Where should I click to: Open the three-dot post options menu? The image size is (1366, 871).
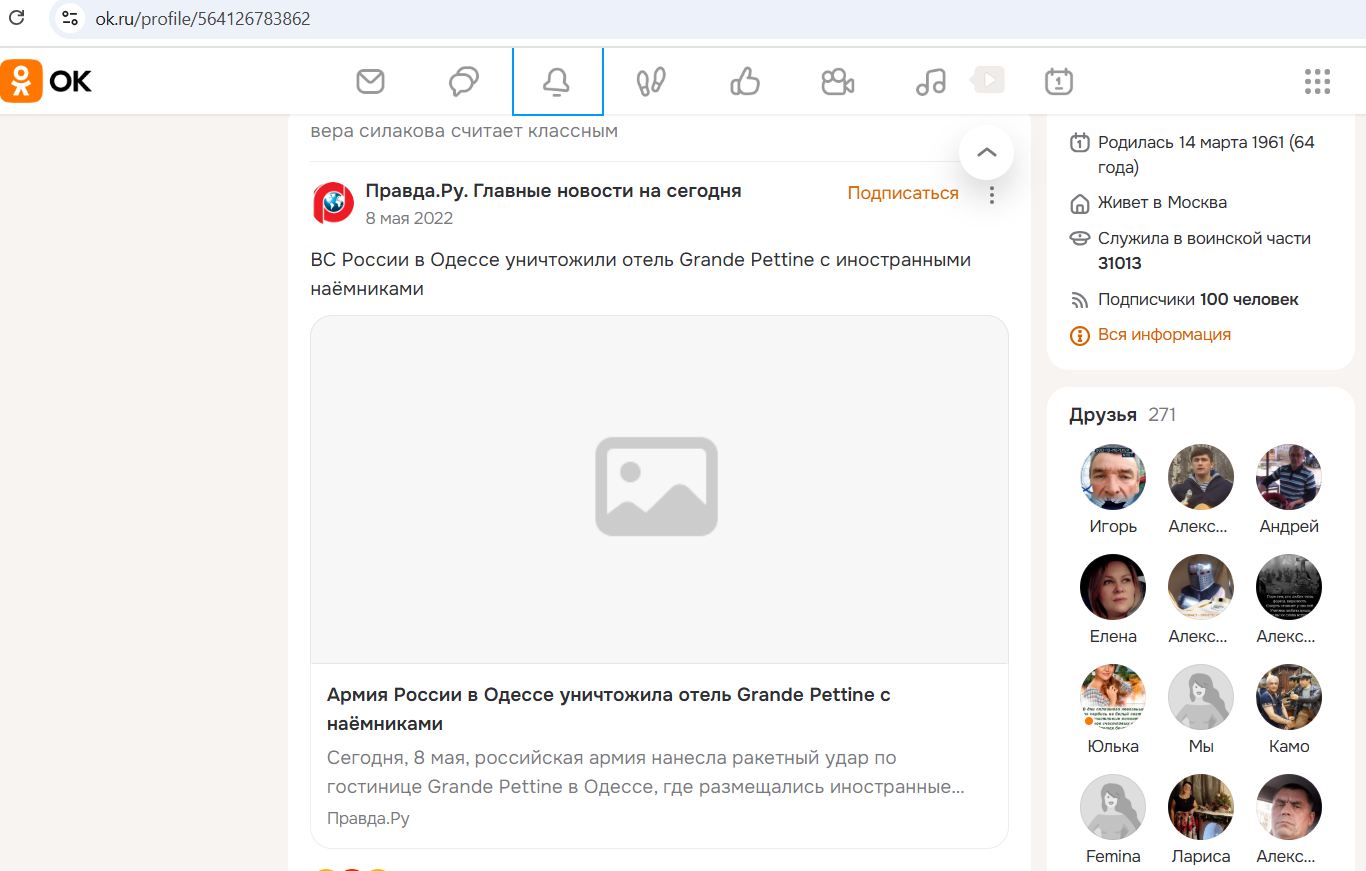pos(991,195)
